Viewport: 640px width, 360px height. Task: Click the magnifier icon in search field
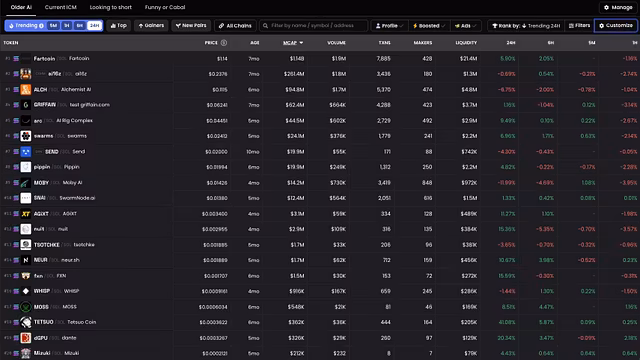(x=265, y=26)
